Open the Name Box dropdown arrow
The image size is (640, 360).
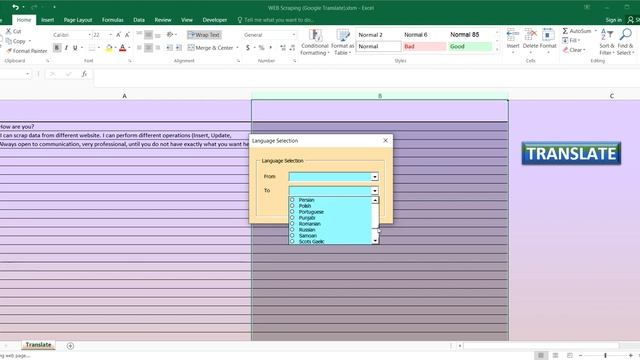tap(27, 74)
